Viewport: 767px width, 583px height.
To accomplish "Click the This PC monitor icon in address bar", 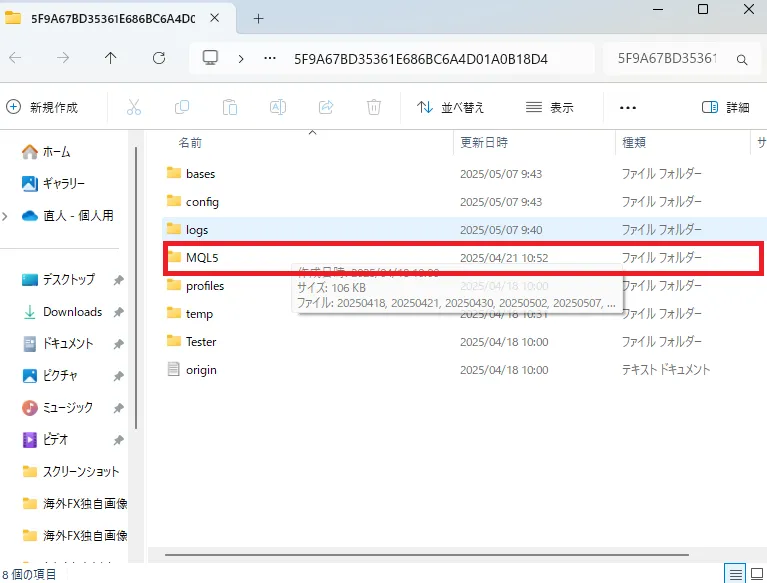I will tap(210, 58).
